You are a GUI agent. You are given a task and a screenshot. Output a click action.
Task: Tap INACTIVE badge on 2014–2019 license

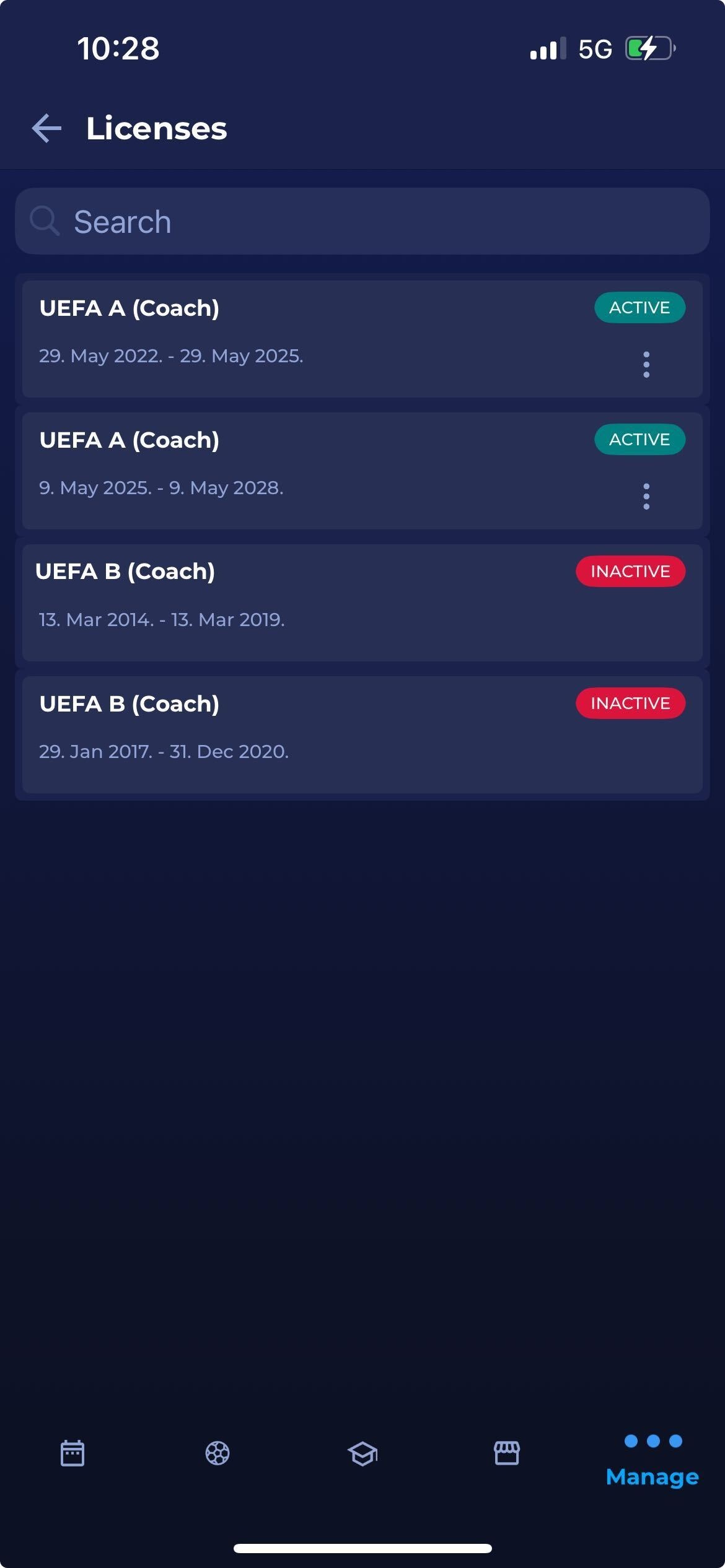coord(630,571)
